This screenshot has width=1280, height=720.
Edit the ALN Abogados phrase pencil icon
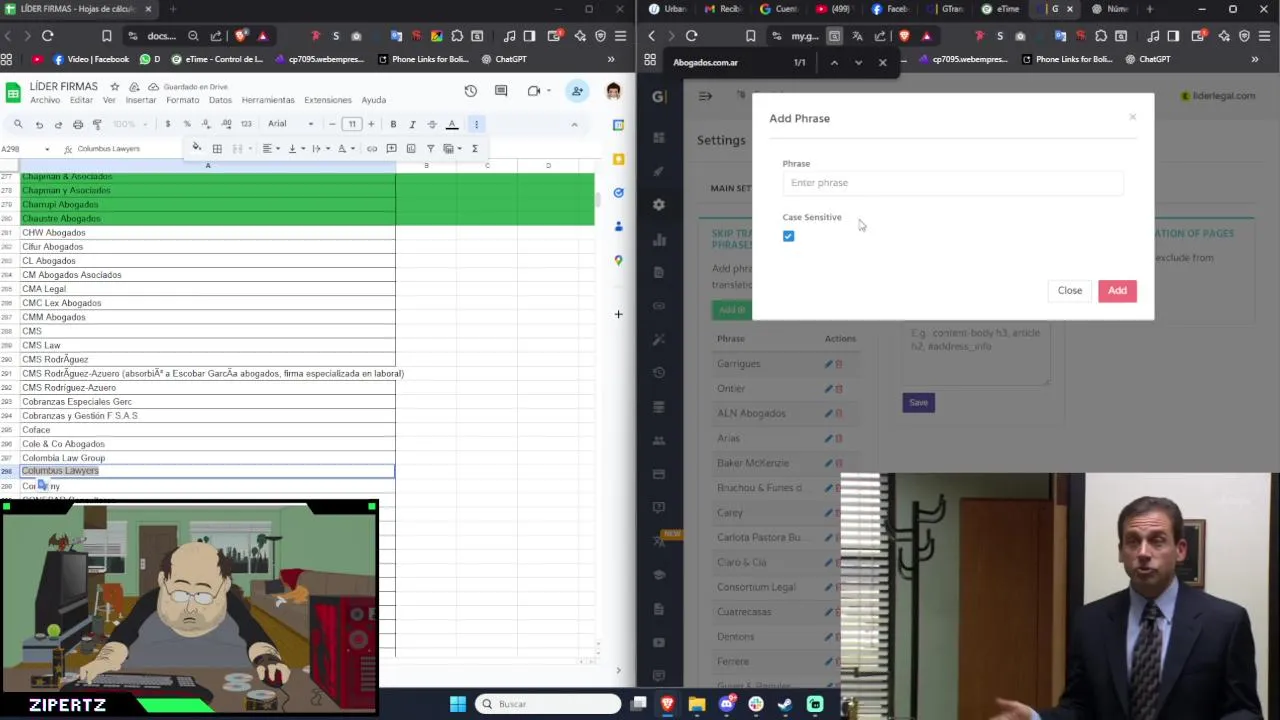[x=828, y=414]
